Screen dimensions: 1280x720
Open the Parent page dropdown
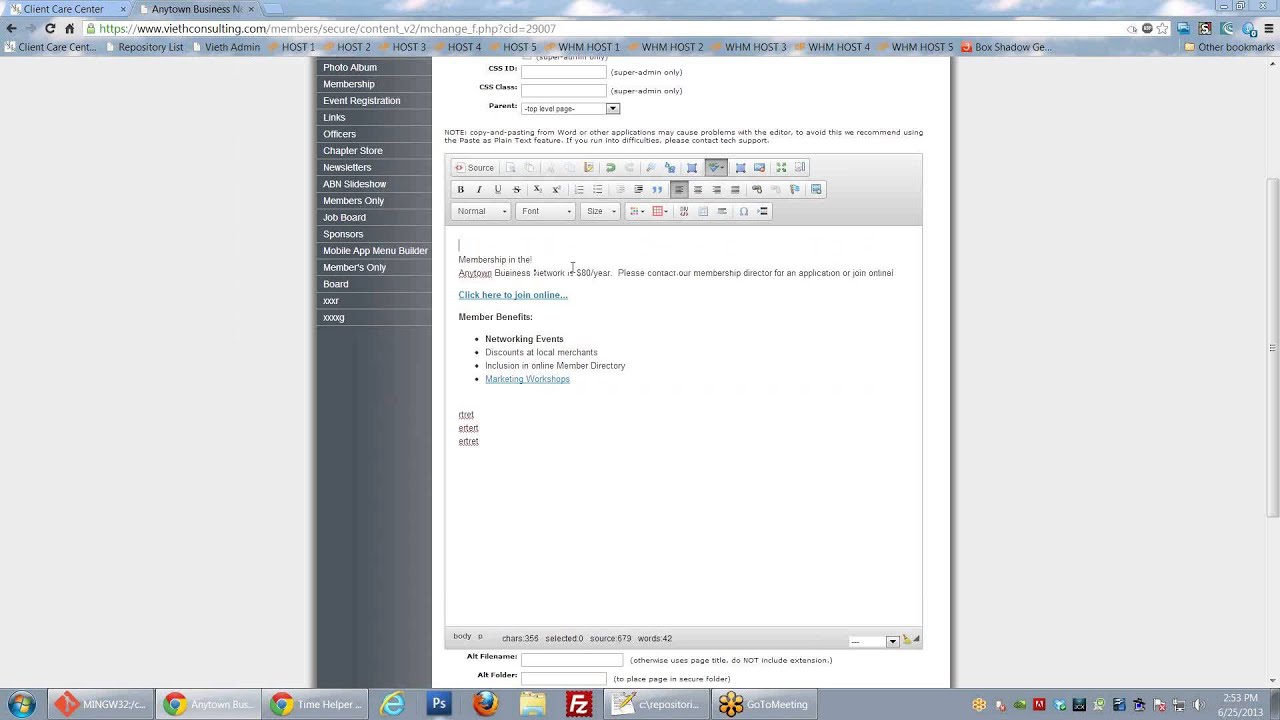570,108
